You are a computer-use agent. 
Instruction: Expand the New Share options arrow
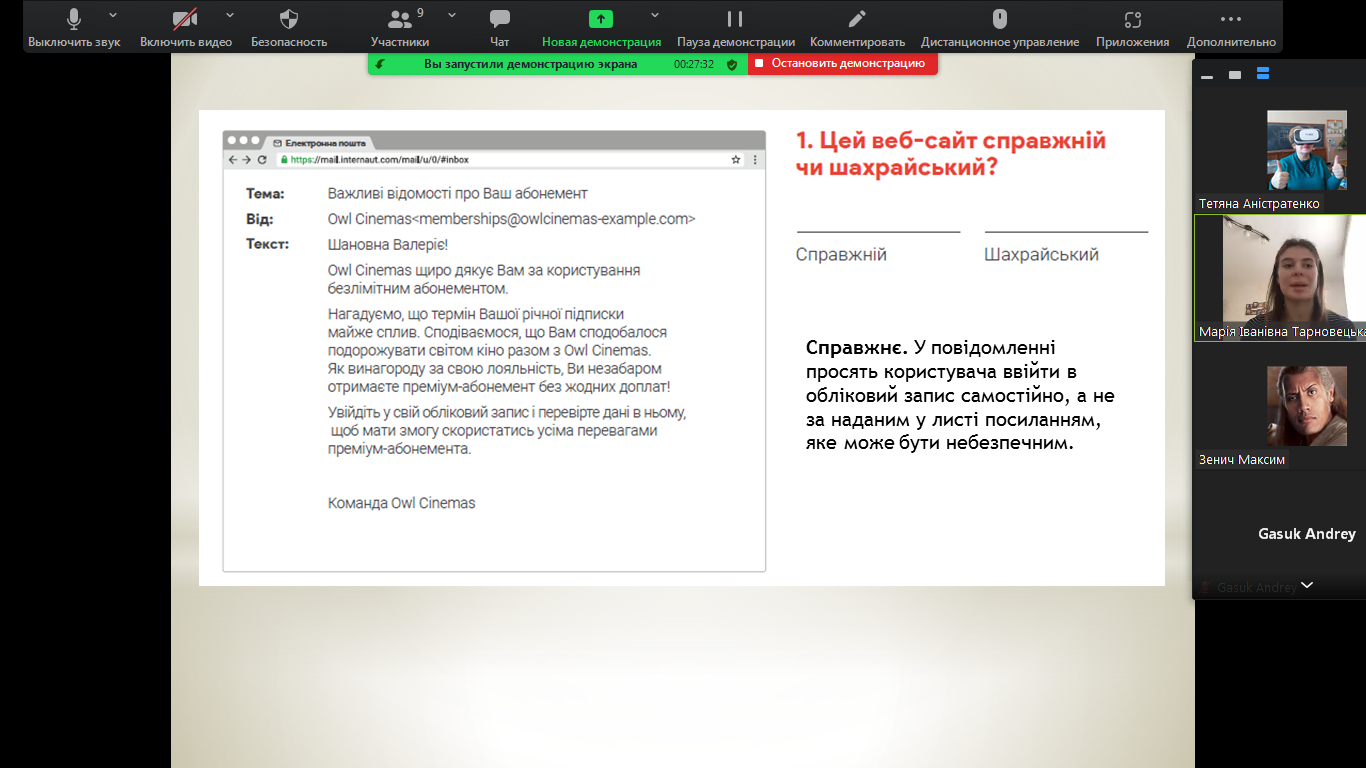point(655,15)
